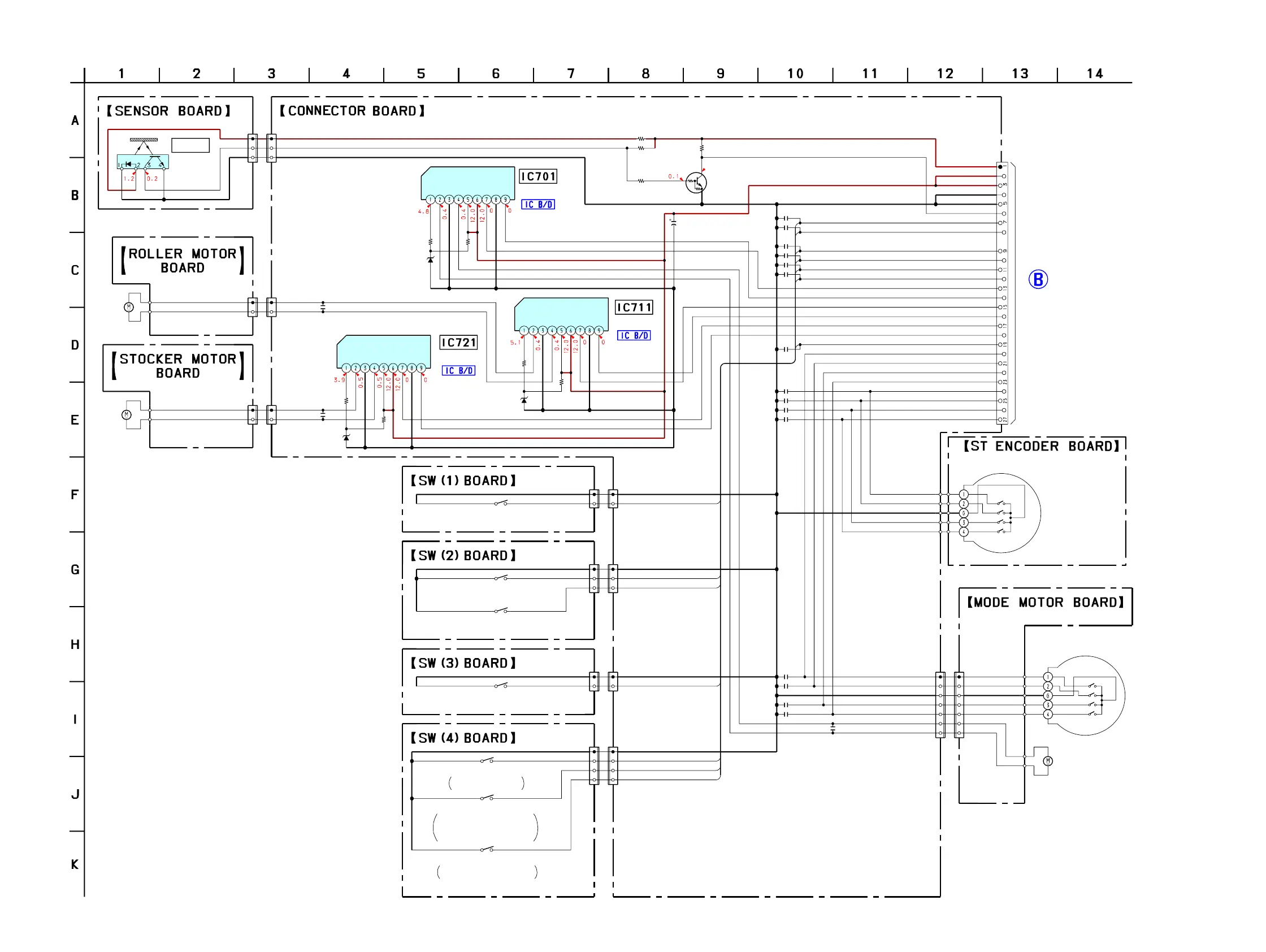
Task: Follow the IC B/D link below IC721
Action: click(458, 371)
